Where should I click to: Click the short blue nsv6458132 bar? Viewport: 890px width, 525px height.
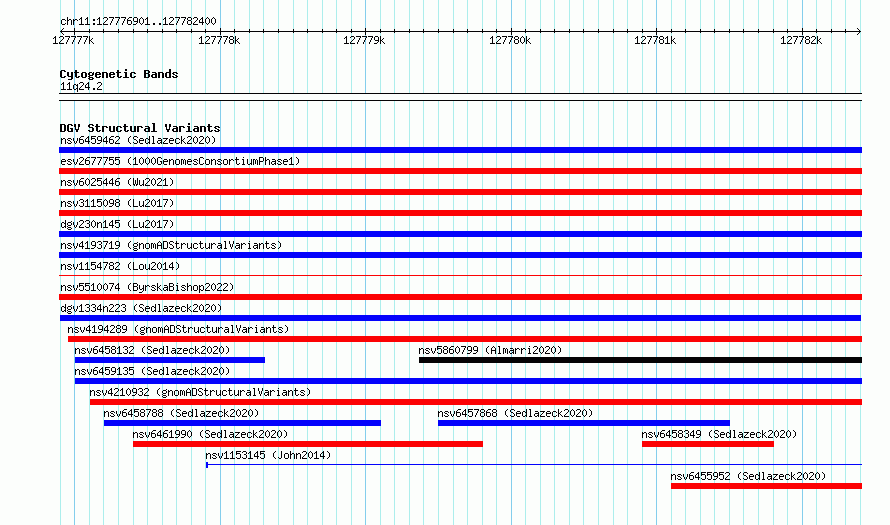170,360
